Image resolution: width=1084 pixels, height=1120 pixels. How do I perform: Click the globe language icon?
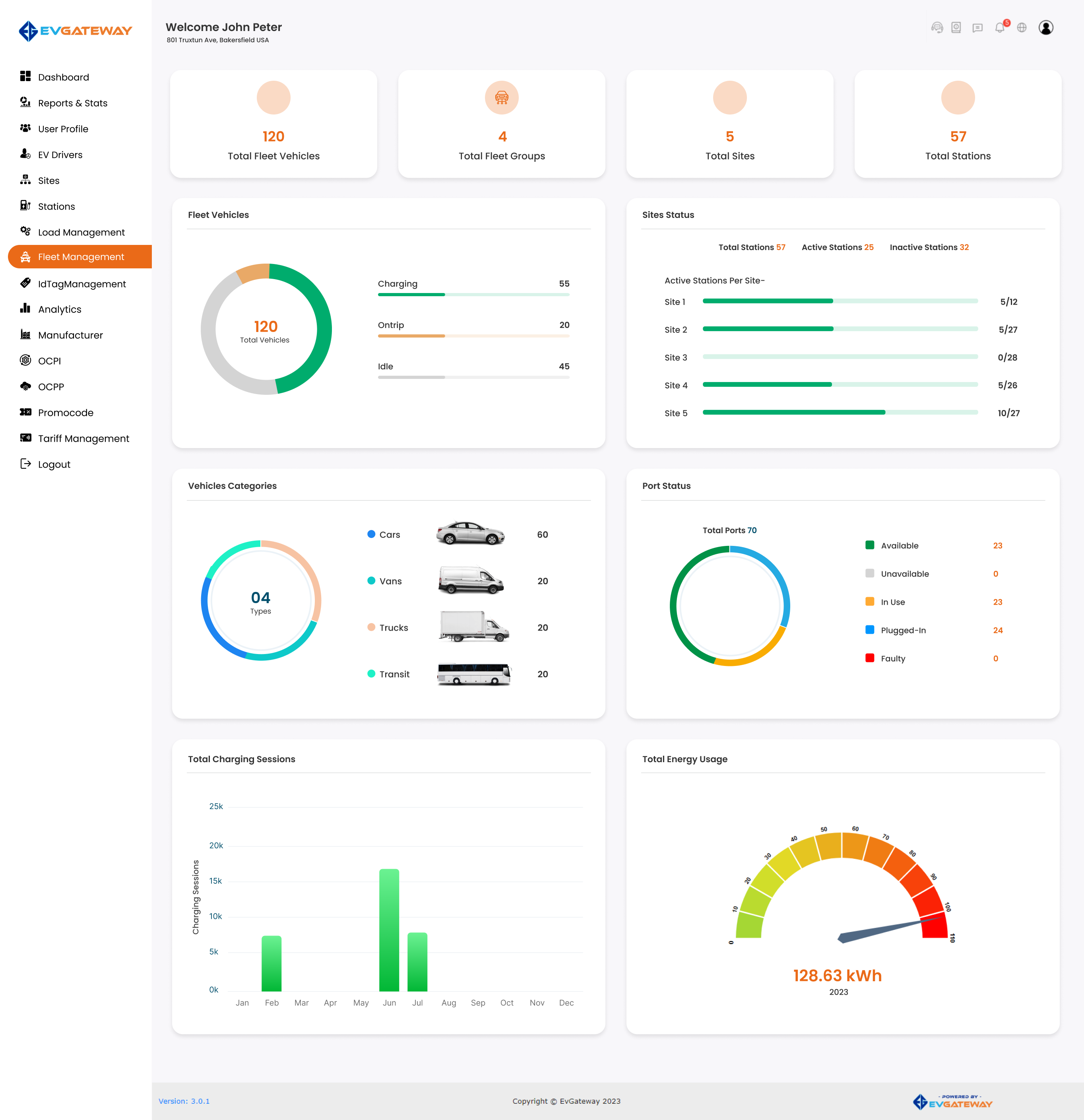click(x=1022, y=27)
